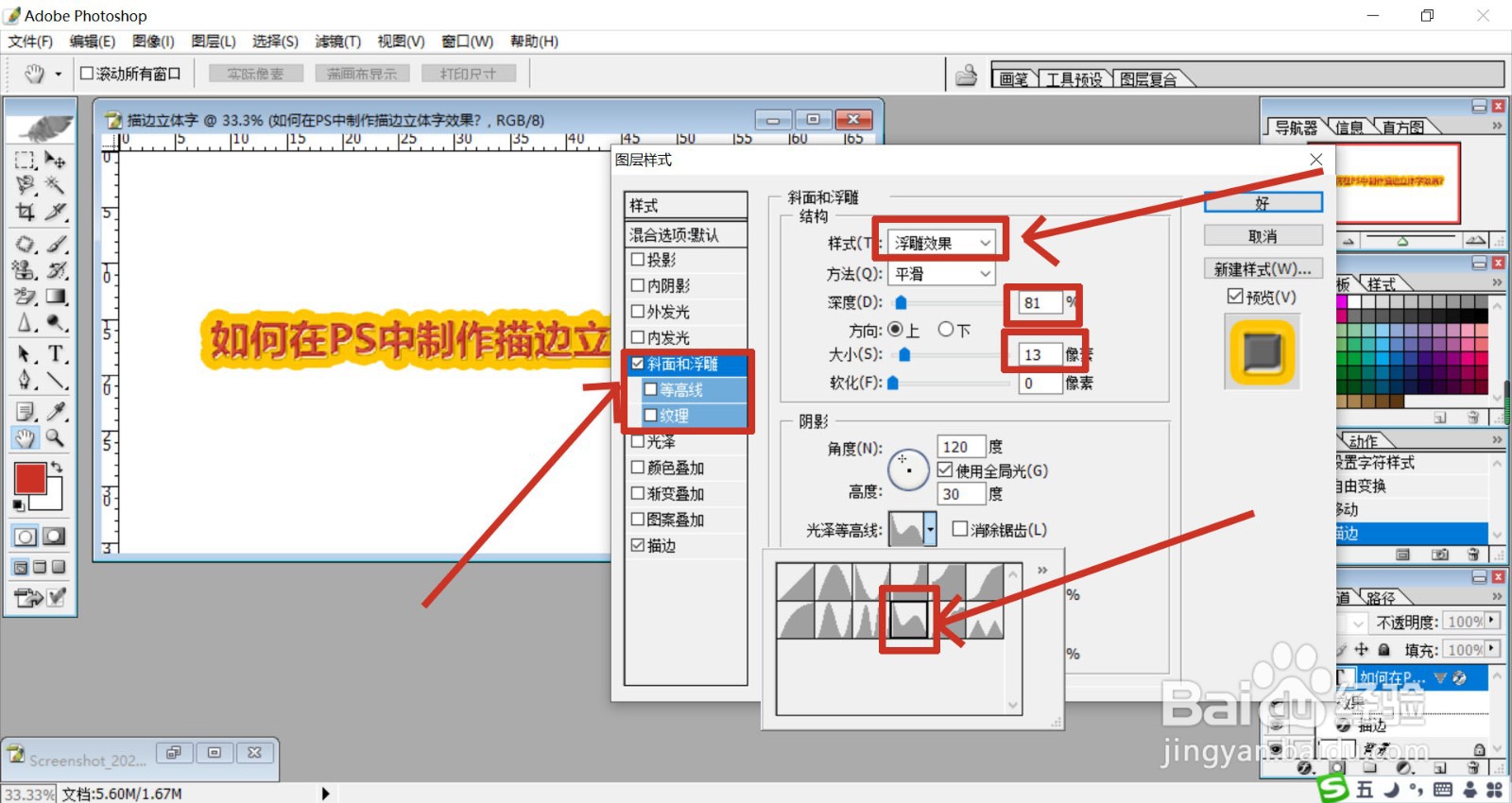The image size is (1512, 803).
Task: Switch to Quick Mask mode
Action: [x=55, y=537]
